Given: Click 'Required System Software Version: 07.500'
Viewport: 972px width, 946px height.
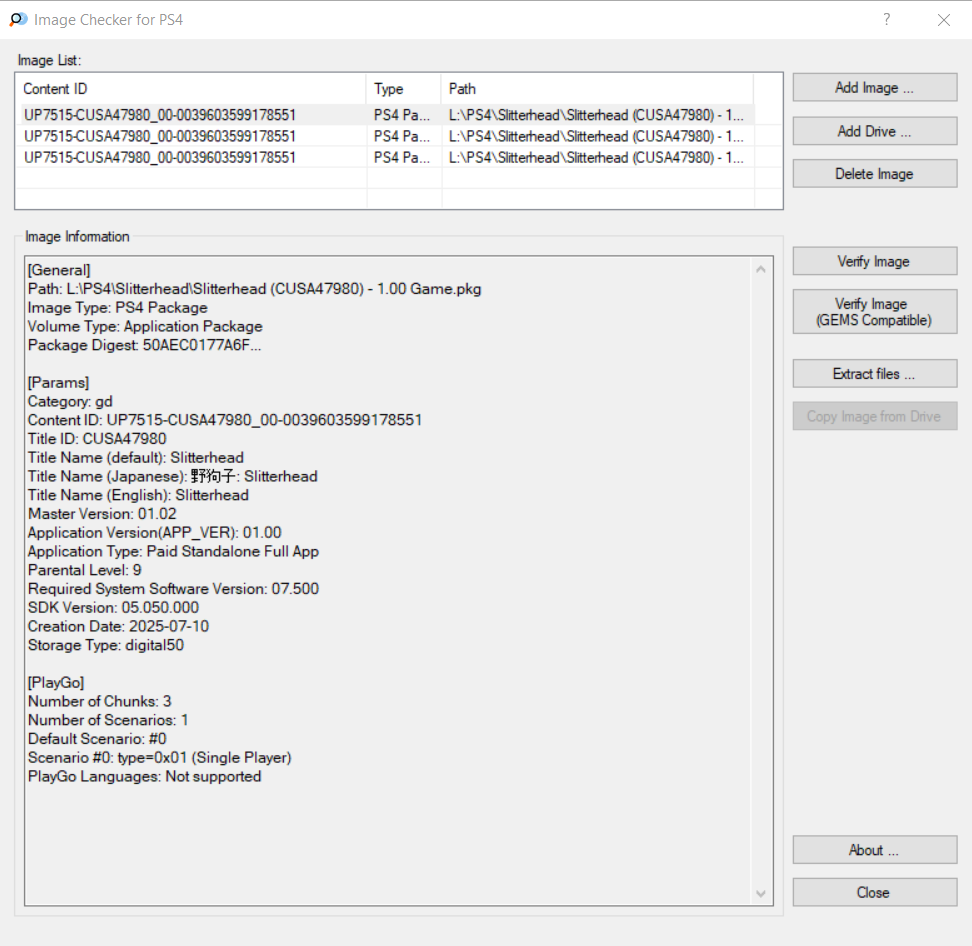Looking at the screenshot, I should (174, 589).
